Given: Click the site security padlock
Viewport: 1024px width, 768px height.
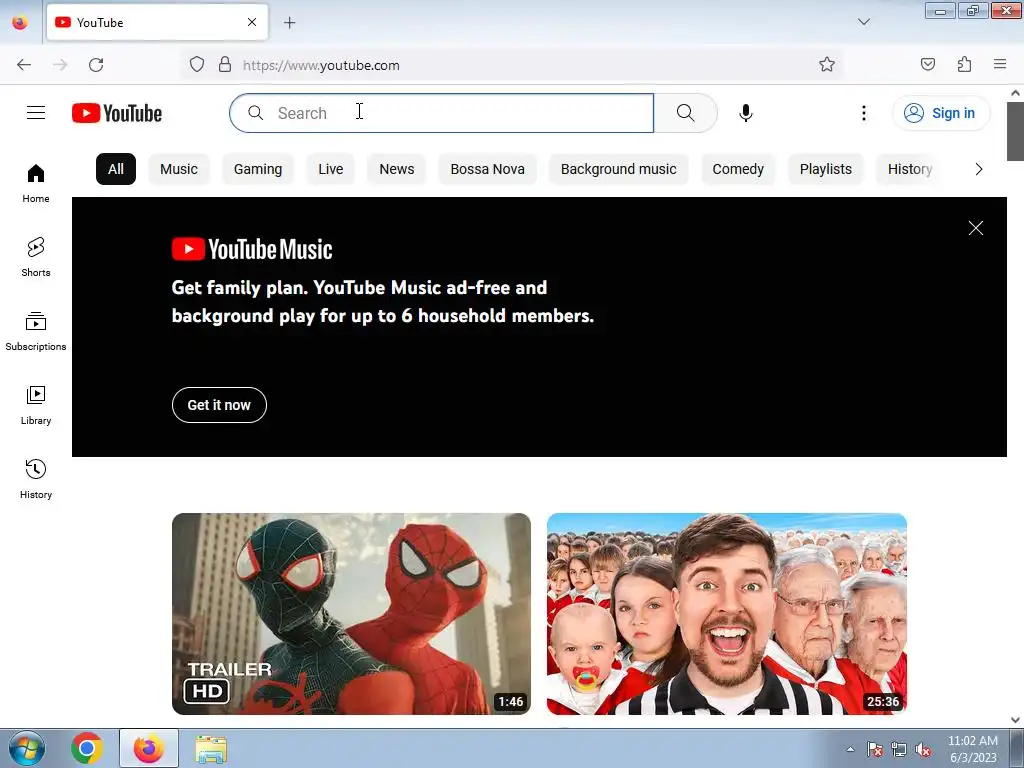Looking at the screenshot, I should click(x=225, y=64).
